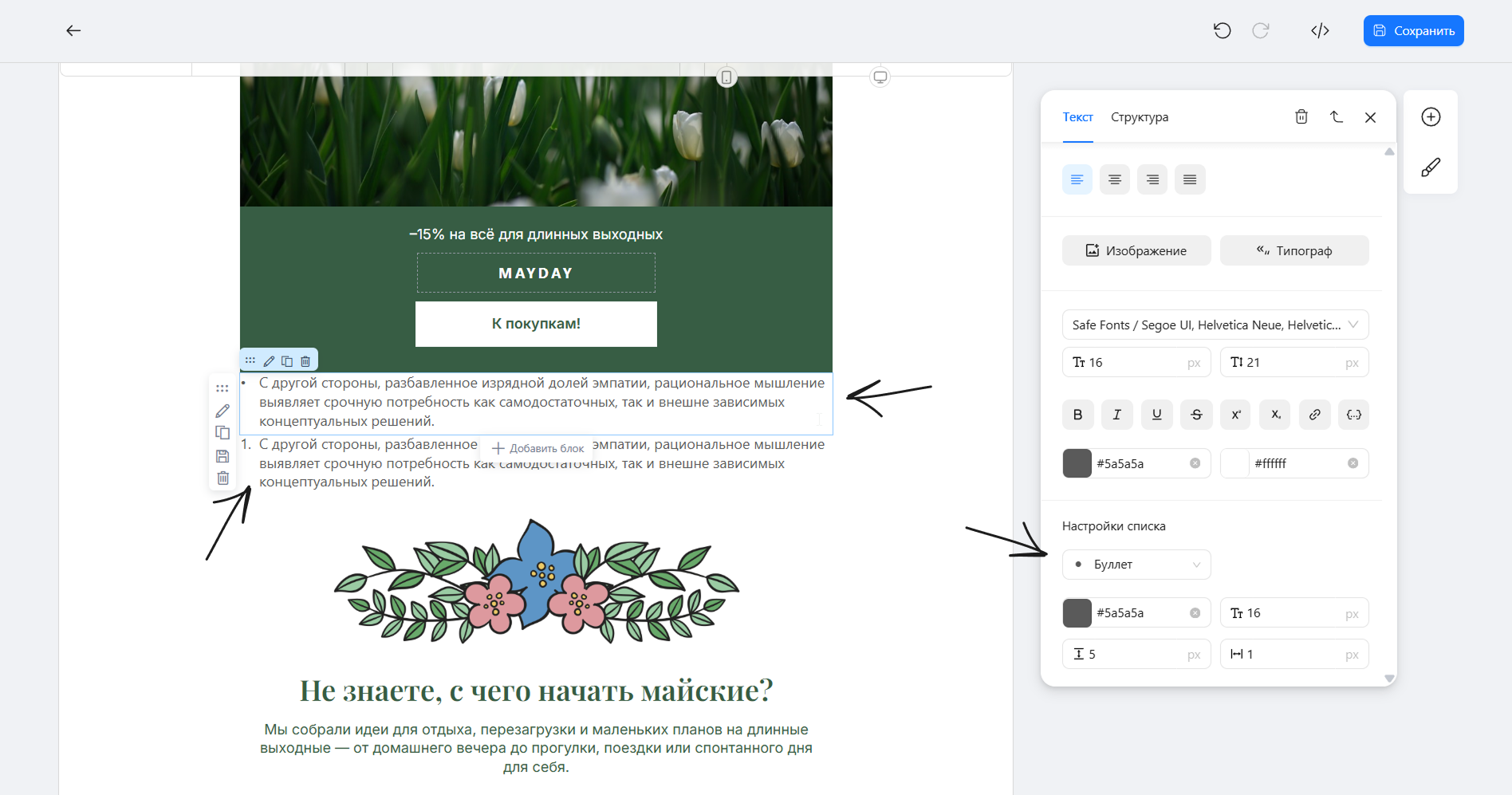1512x795 pixels.
Task: Delete block via toolbar trash icon
Action: pos(305,361)
